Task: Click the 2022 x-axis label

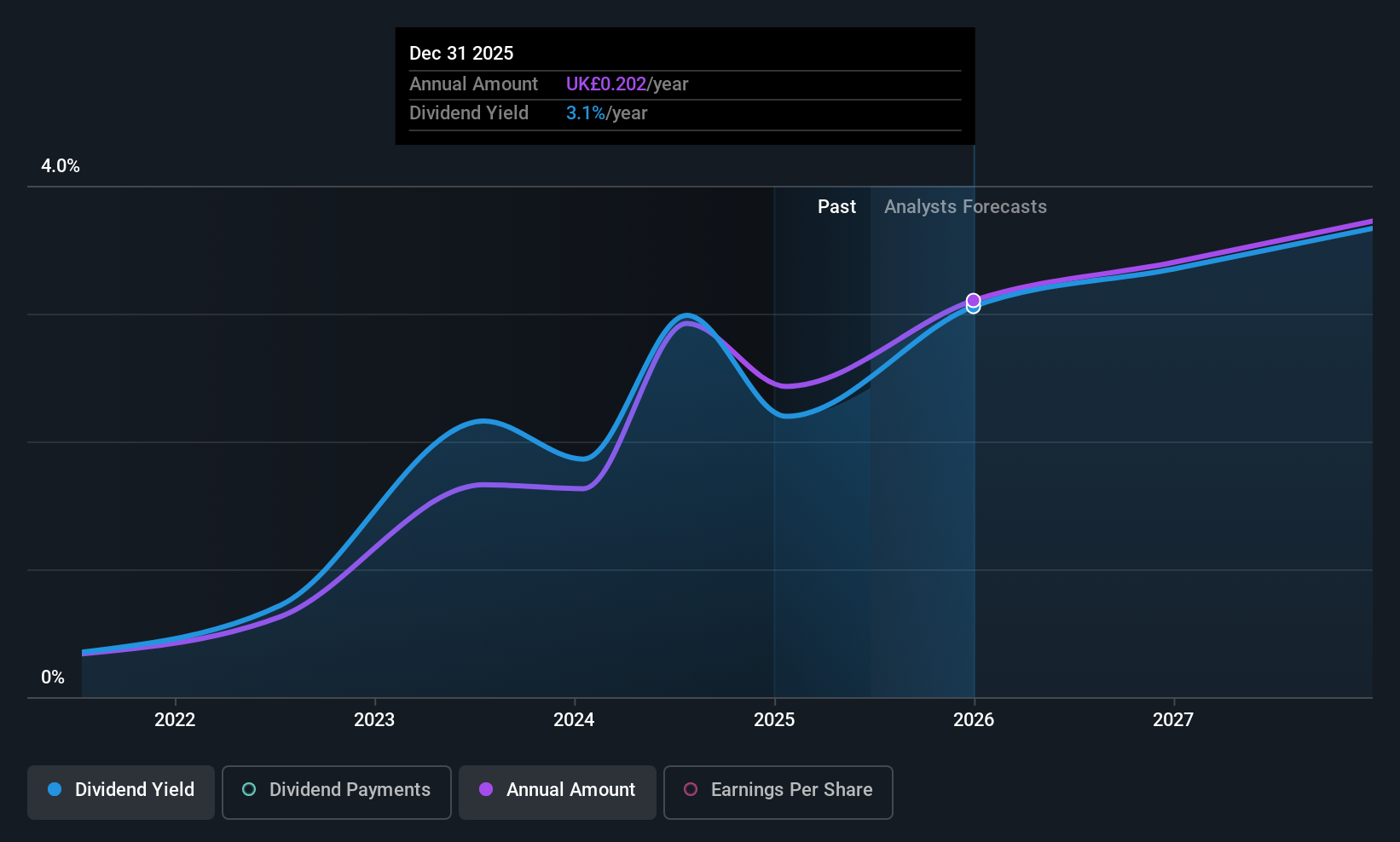Action: coord(175,719)
